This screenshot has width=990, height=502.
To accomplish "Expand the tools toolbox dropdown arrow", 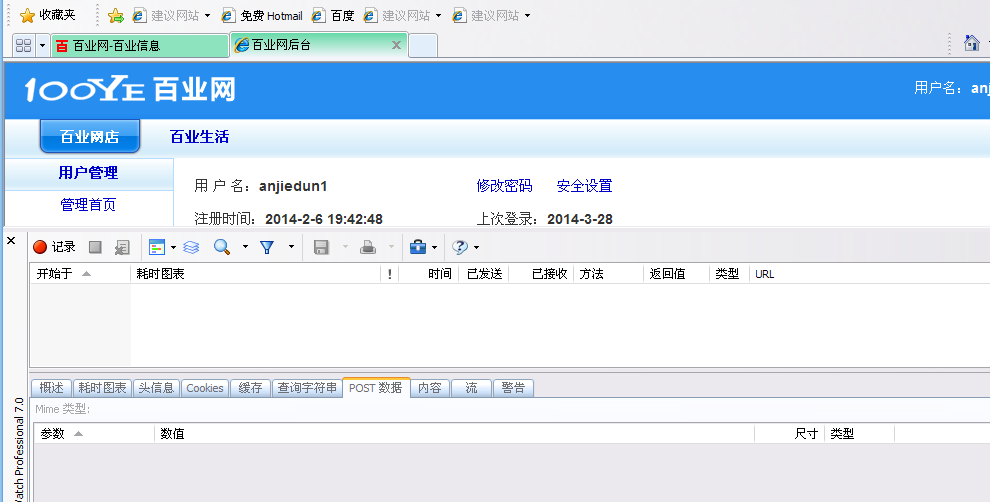I will coord(434,248).
